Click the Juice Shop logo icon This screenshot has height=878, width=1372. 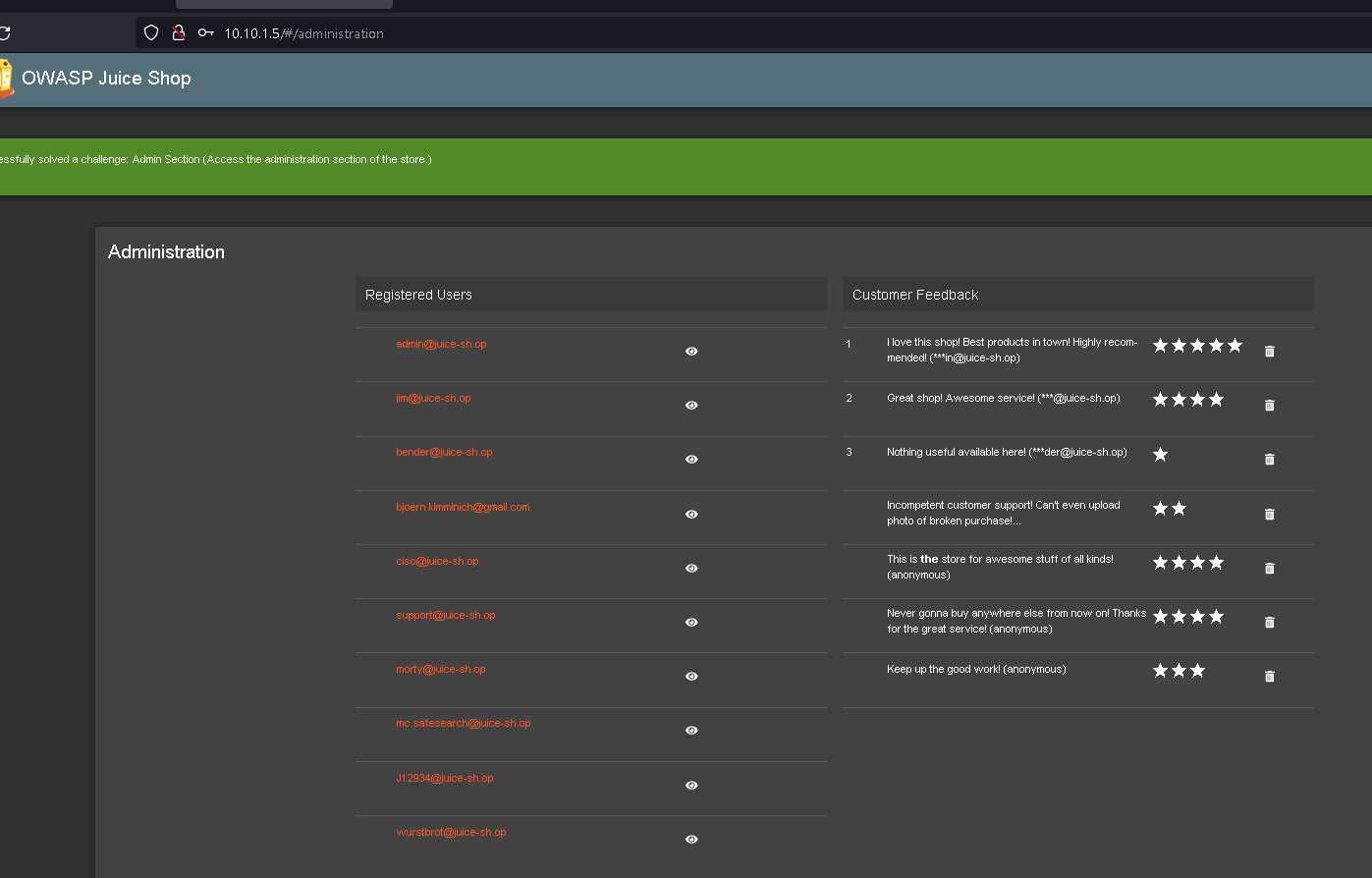click(x=5, y=79)
